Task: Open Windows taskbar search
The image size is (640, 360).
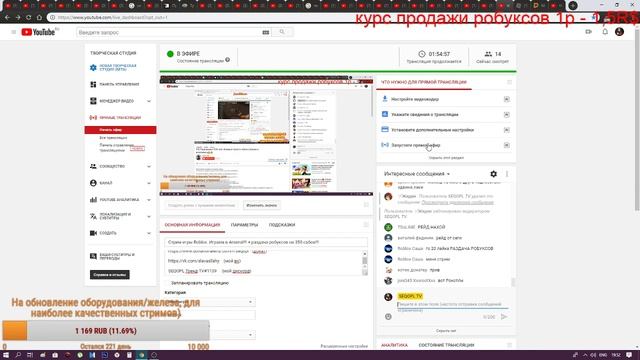Action: pos(18,355)
